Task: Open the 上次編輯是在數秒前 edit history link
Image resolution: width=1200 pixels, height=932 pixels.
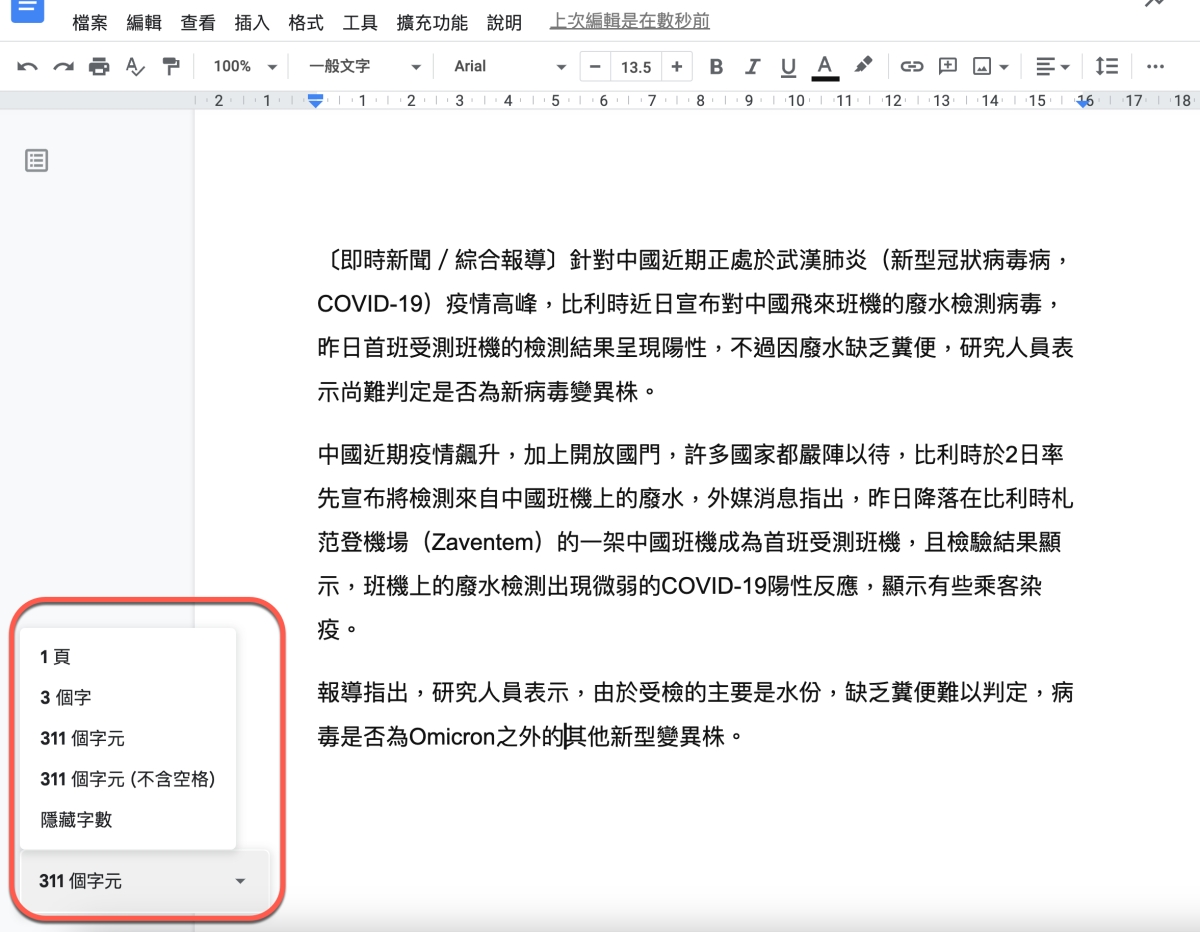Action: click(x=629, y=21)
